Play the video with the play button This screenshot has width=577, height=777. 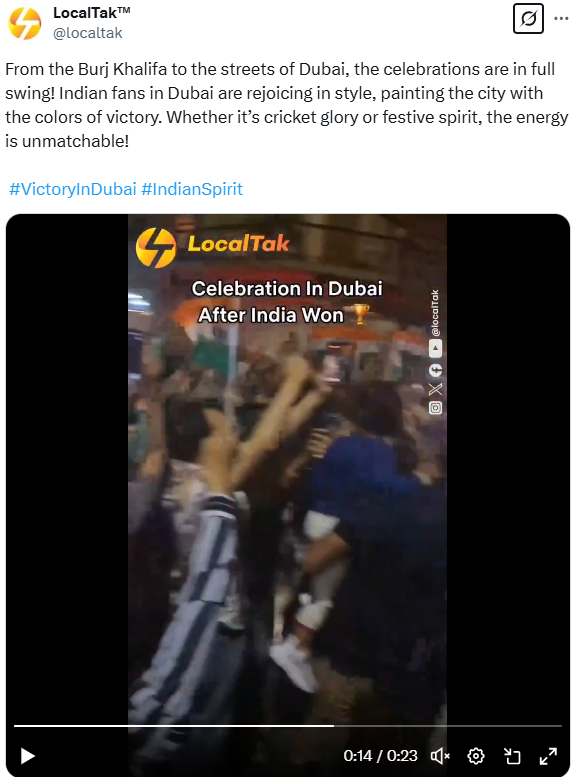point(27,756)
